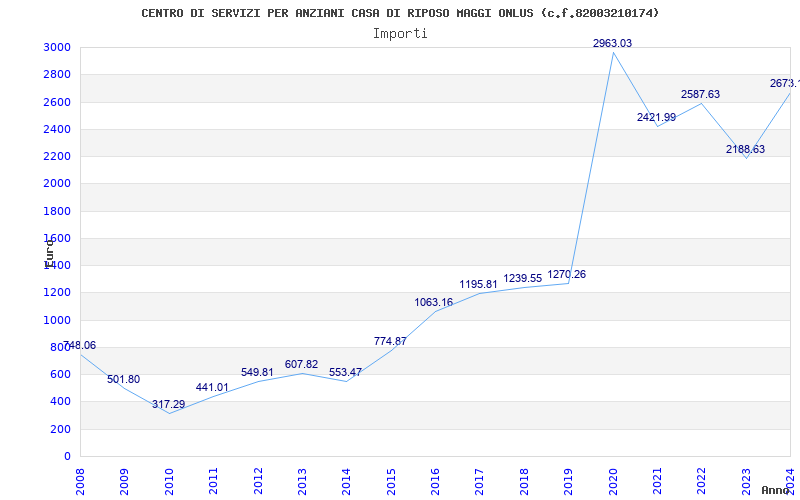Click the 501.80 data label
Image resolution: width=800 pixels, height=500 pixels.
pyautogui.click(x=123, y=380)
